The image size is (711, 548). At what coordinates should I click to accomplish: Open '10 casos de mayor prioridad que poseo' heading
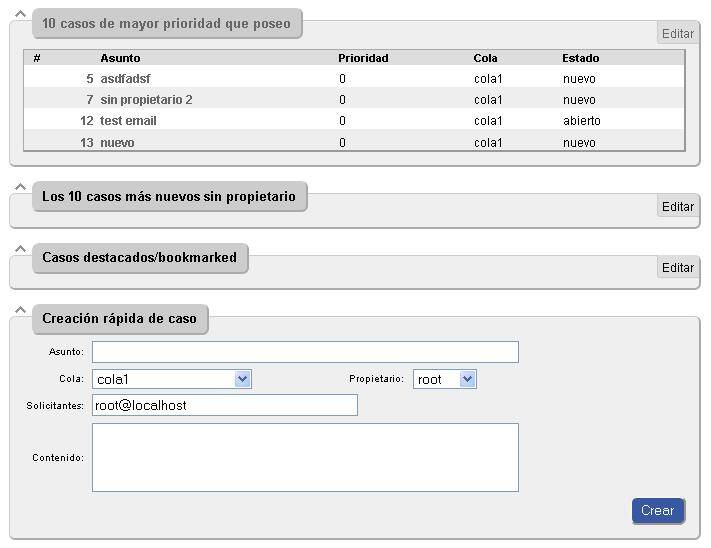click(166, 23)
